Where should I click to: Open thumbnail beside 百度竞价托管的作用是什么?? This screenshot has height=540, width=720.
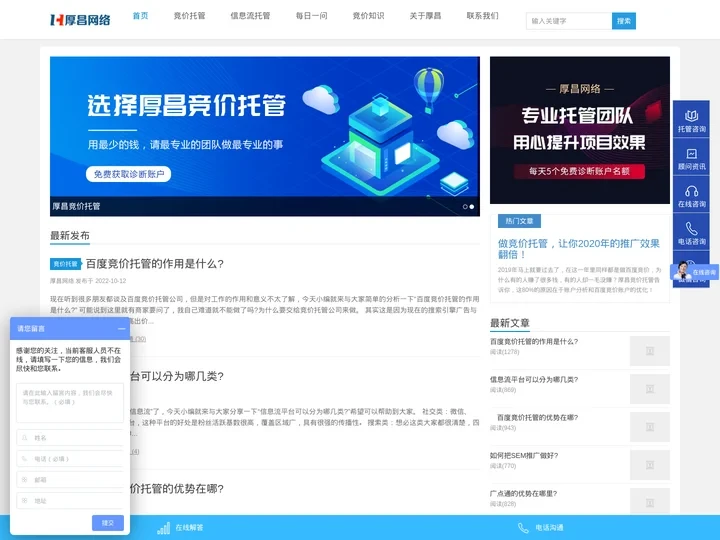[649, 351]
